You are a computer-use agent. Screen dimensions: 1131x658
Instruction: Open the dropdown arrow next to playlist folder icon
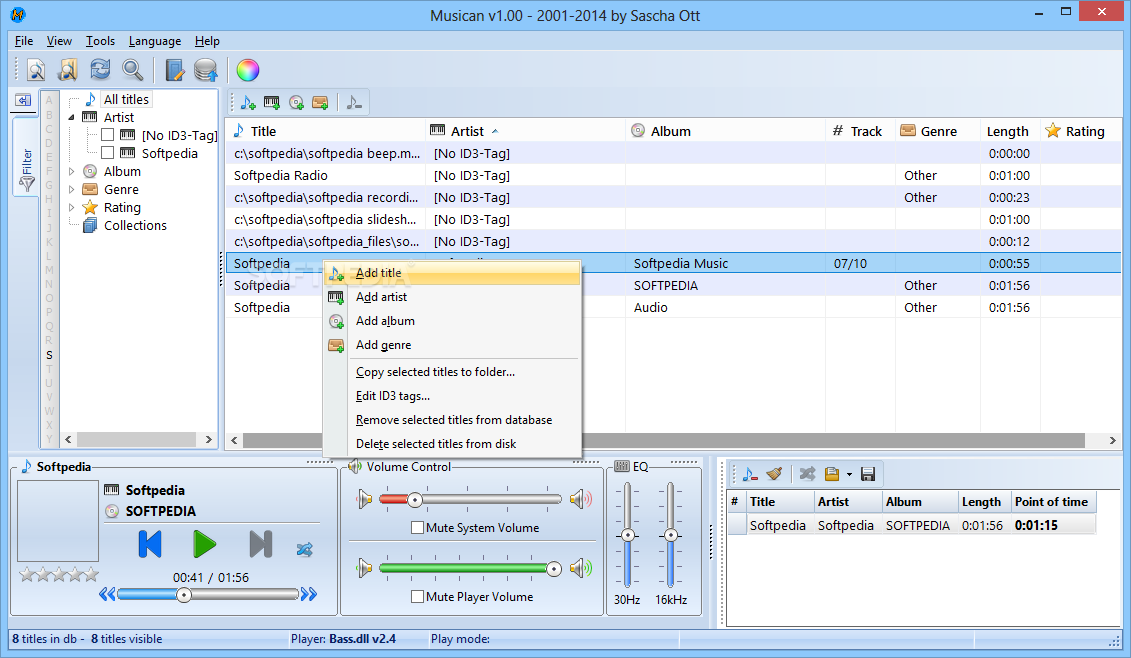[849, 475]
